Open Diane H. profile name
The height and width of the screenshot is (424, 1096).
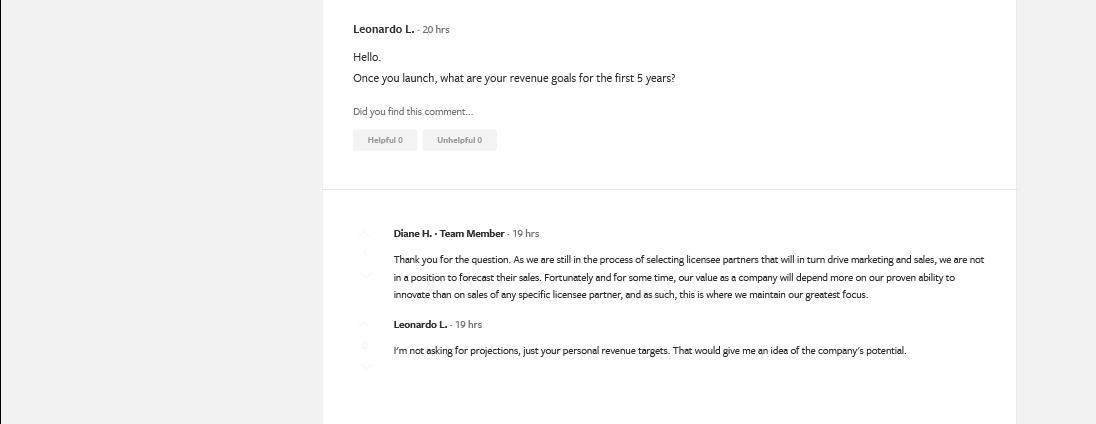pos(412,234)
